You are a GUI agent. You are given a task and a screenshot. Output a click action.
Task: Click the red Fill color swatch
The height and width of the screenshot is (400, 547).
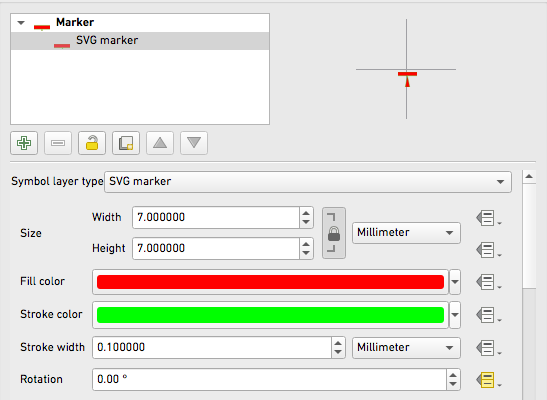click(x=270, y=282)
